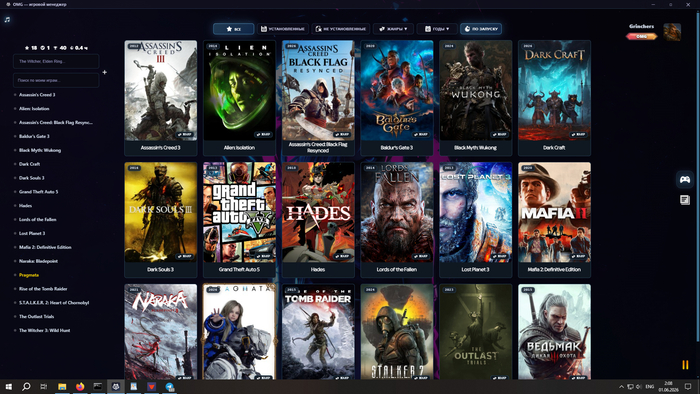Select "Hades" in sidebar list
Screen dimensions: 700x394
pos(25,206)
